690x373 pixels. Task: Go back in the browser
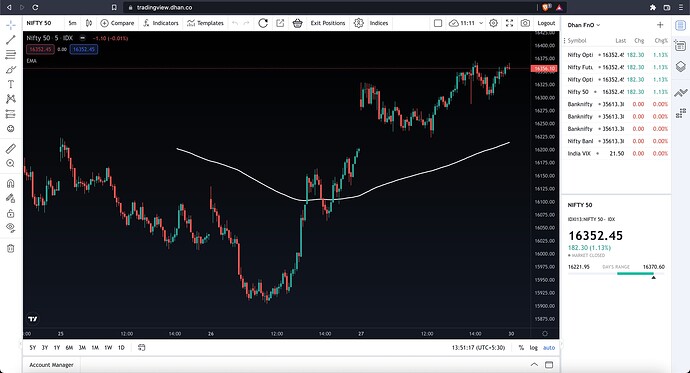(x=9, y=7)
